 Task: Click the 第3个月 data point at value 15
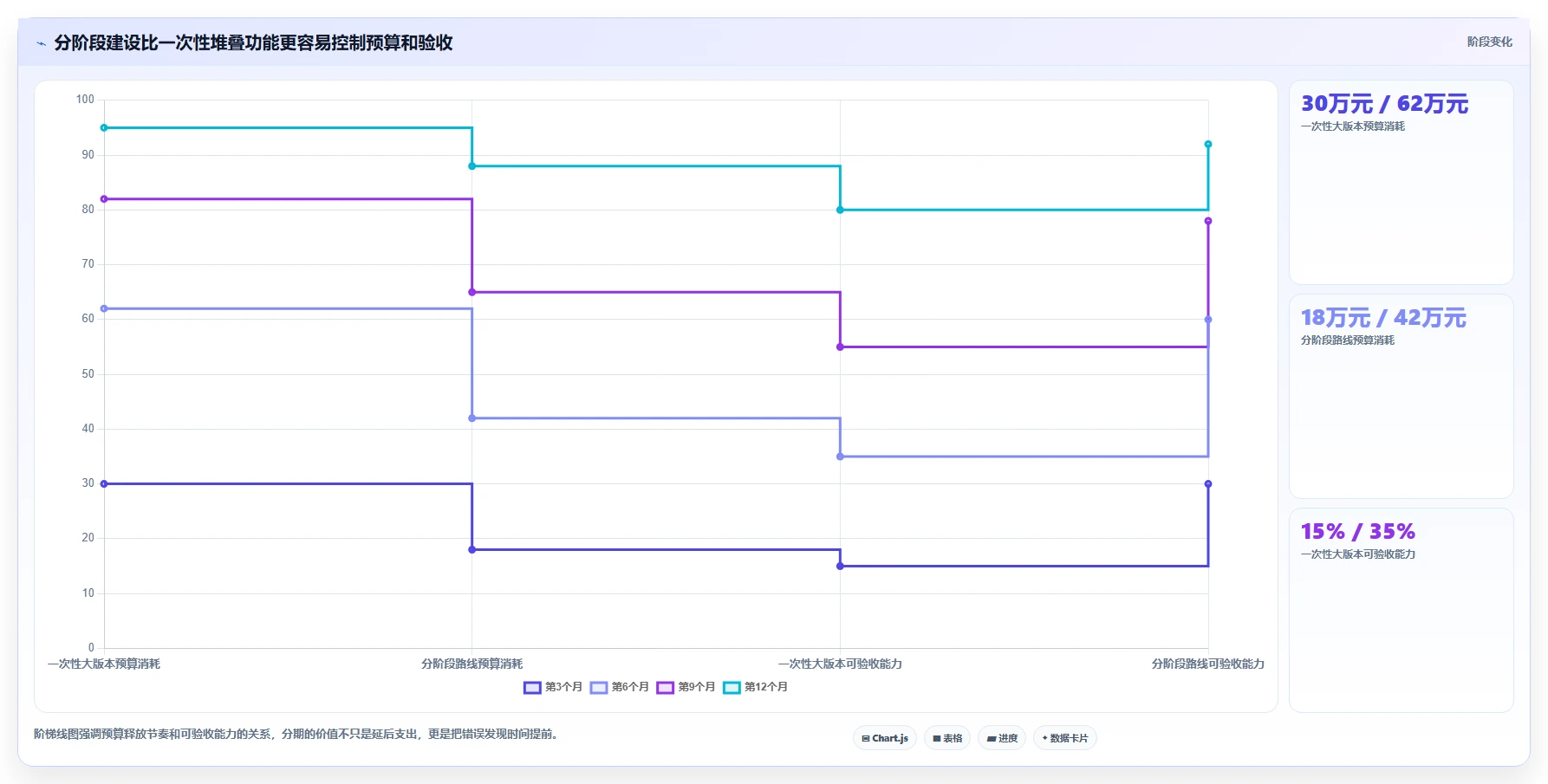point(840,567)
